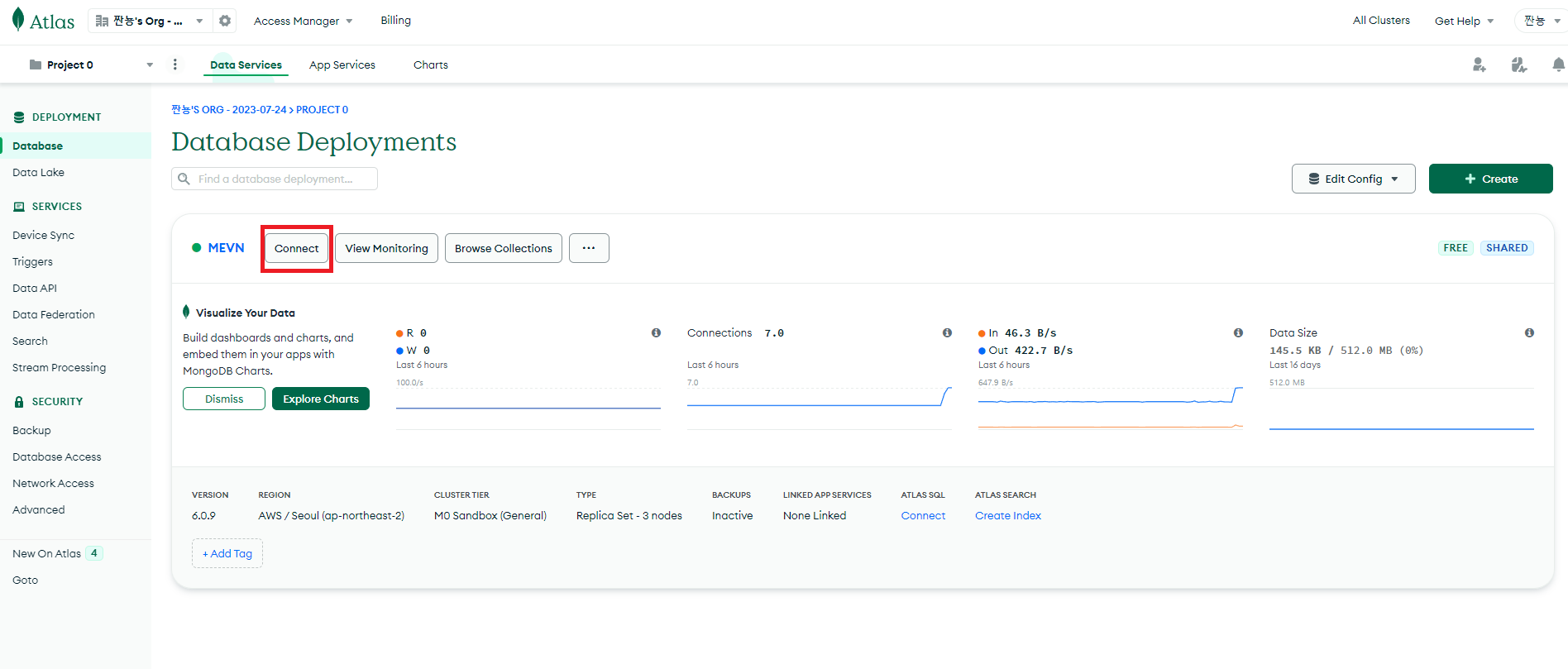Screen dimensions: 1568x669
Task: Click the Deployment section stack icon
Action: pos(19,117)
